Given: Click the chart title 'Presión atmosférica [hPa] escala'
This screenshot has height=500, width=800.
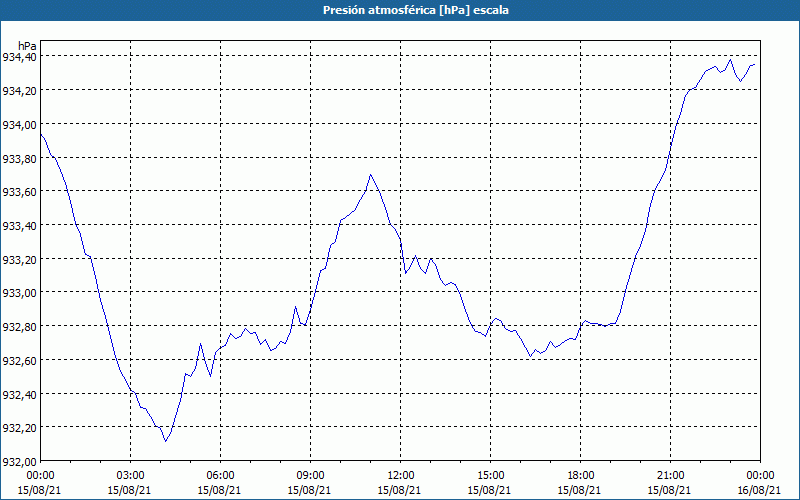Looking at the screenshot, I should pyautogui.click(x=416, y=10).
